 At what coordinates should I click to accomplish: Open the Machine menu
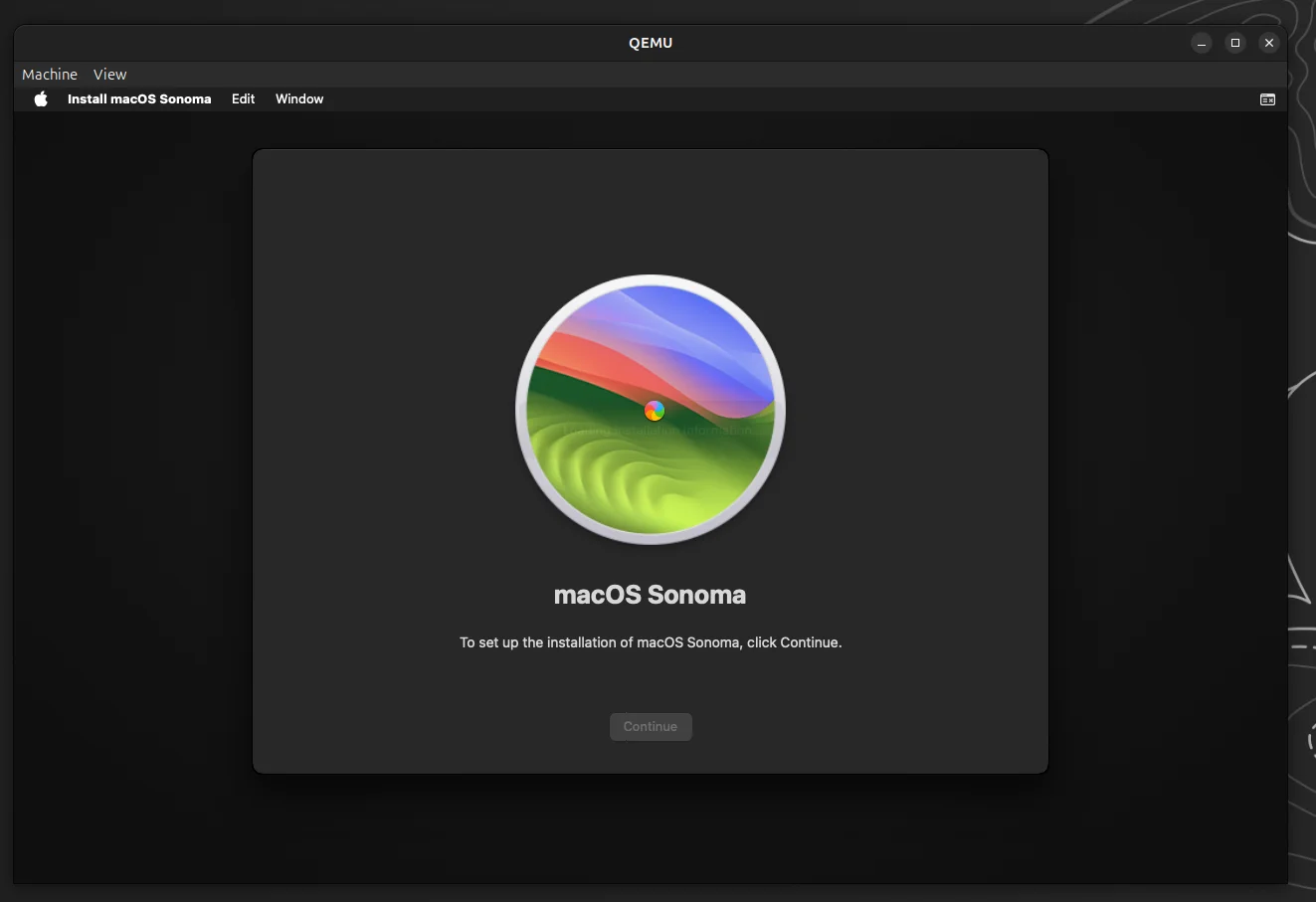(49, 74)
